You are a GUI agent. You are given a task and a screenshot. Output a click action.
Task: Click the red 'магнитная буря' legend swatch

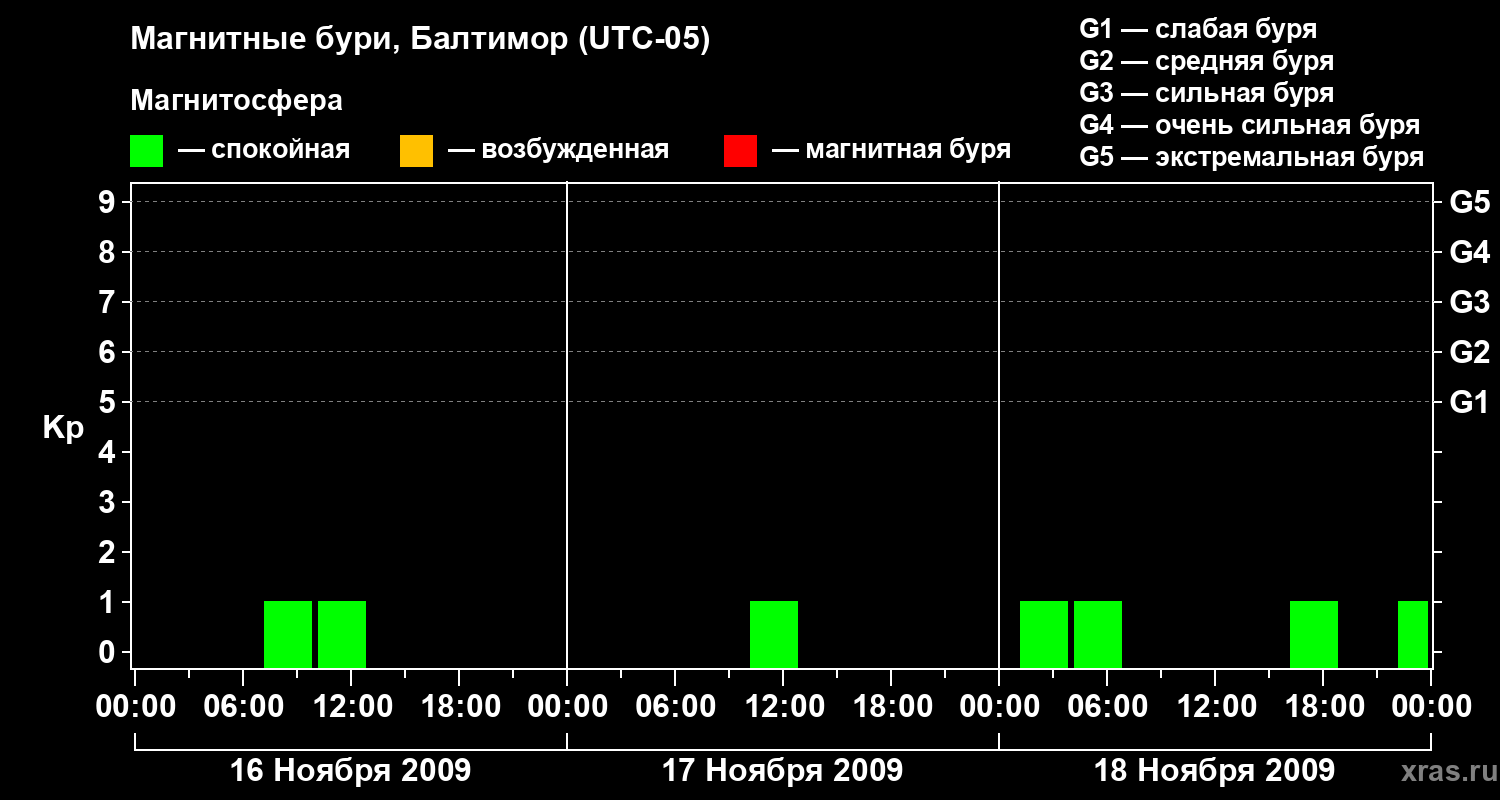point(740,151)
